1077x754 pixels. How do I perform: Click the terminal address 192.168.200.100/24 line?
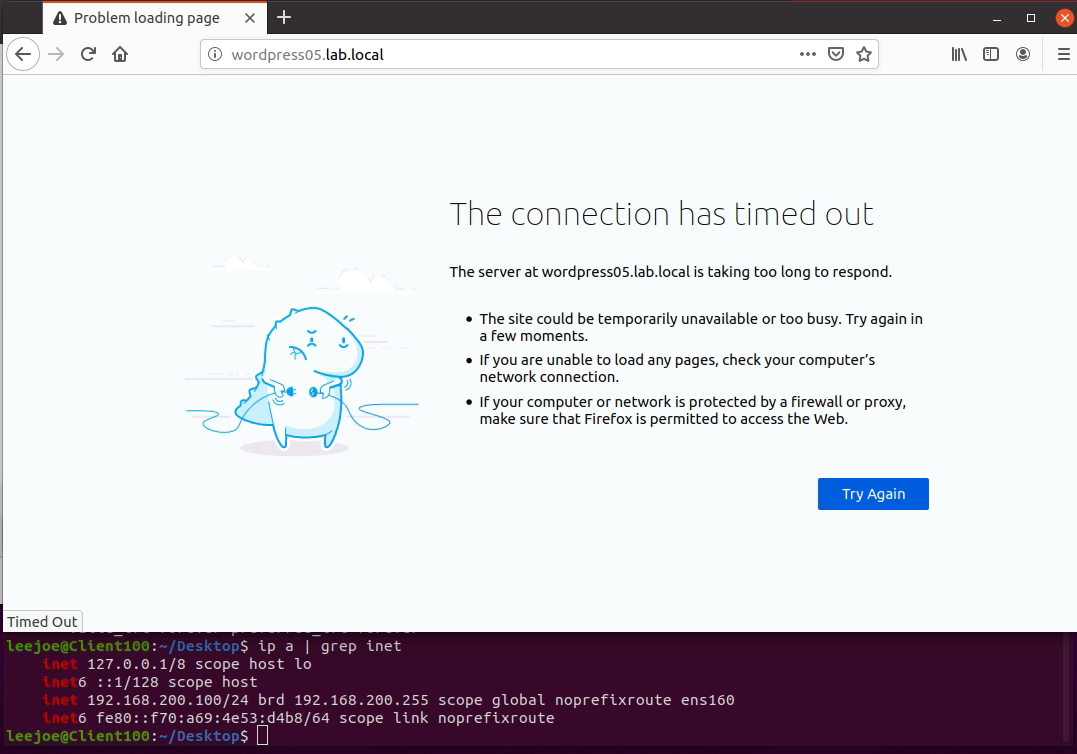388,700
